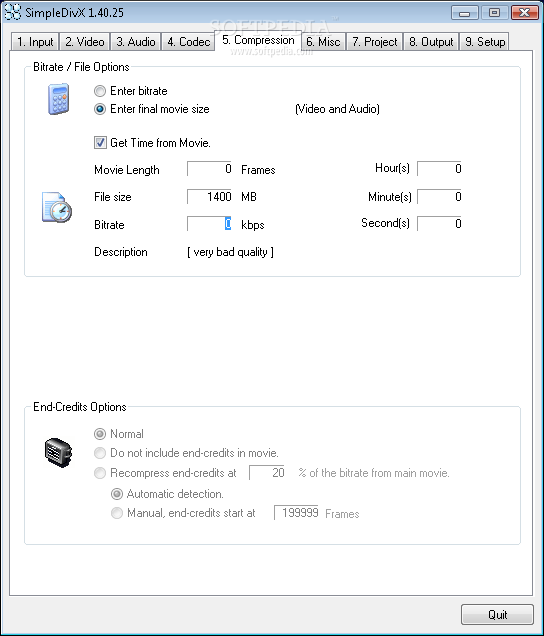Viewport: 544px width, 636px height.
Task: Click the Quit button
Action: pyautogui.click(x=497, y=615)
